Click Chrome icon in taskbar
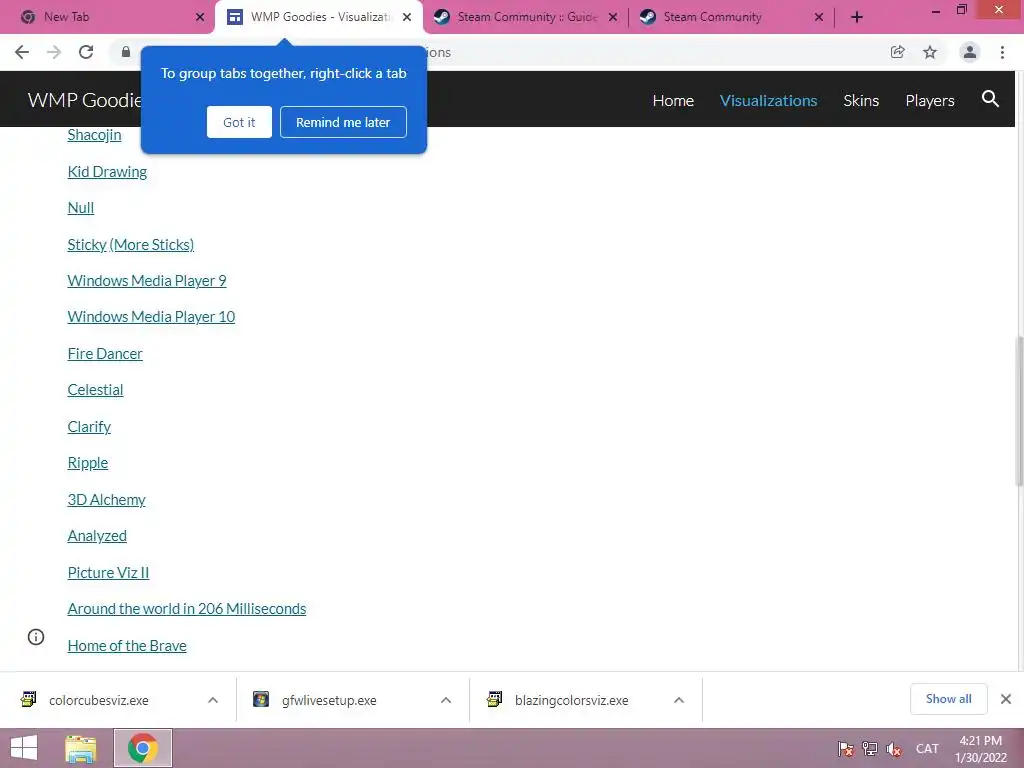Image resolution: width=1024 pixels, height=768 pixels. [143, 748]
